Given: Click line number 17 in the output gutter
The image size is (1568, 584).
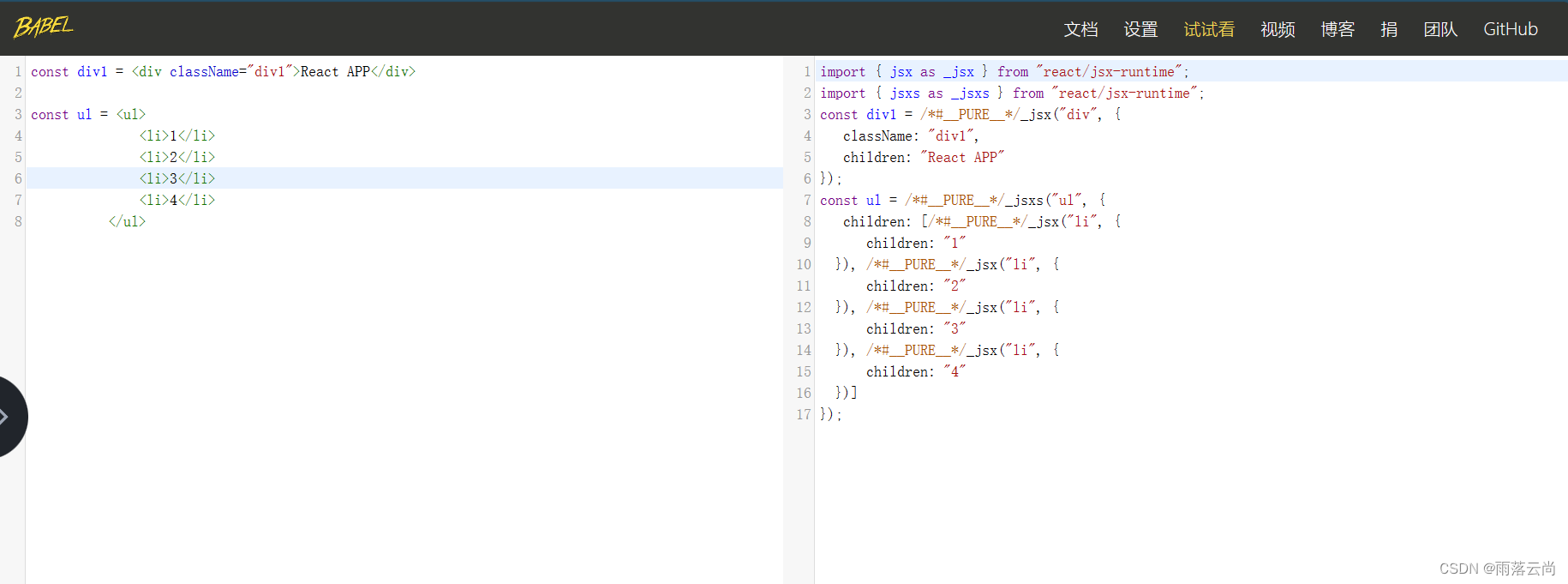Looking at the screenshot, I should pyautogui.click(x=804, y=414).
